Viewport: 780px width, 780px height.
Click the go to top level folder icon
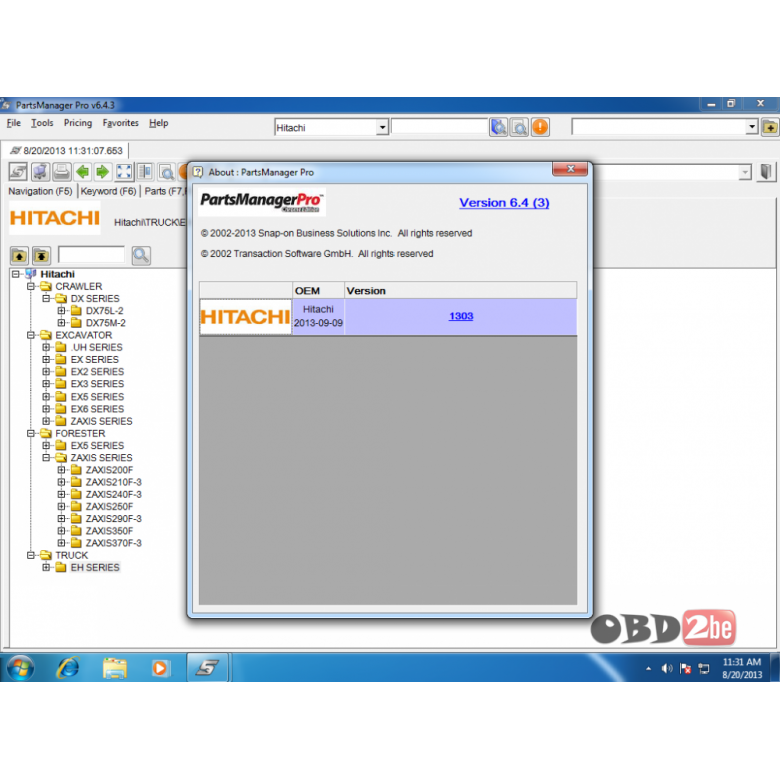pyautogui.click(x=41, y=256)
